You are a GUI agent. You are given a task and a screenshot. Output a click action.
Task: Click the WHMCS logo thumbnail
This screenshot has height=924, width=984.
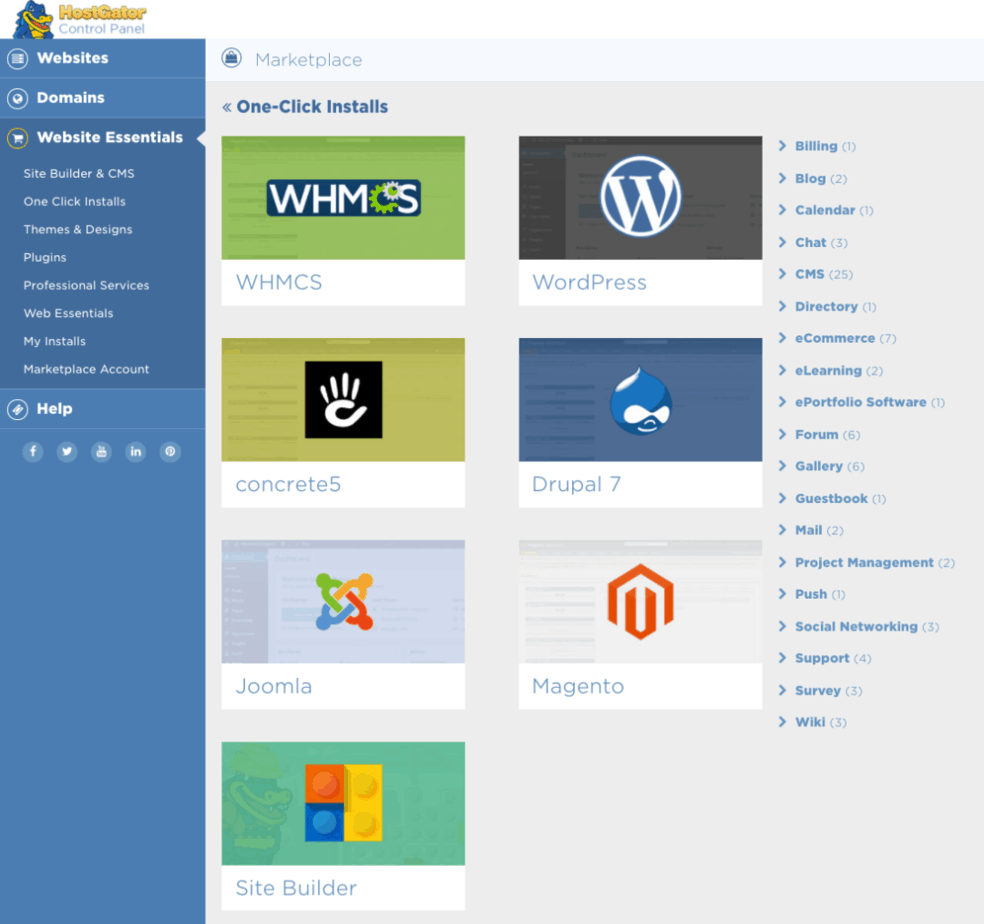pyautogui.click(x=343, y=198)
